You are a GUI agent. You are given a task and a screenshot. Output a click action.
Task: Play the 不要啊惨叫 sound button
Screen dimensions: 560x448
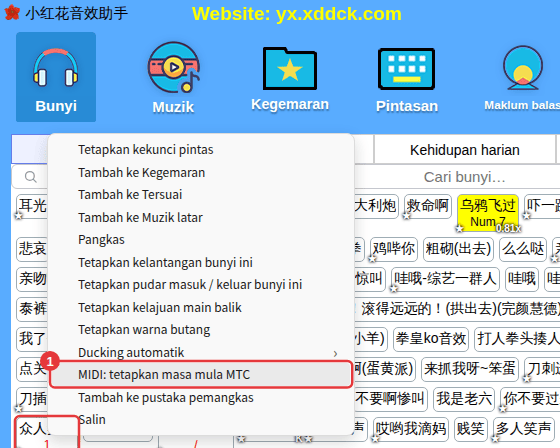(390, 398)
